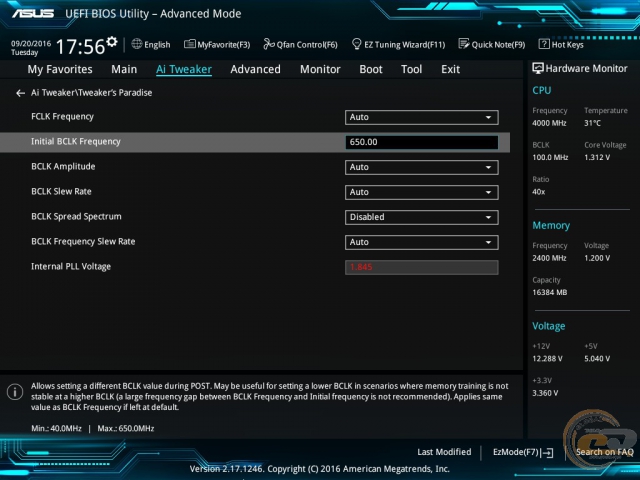Select the Initial BCLK Frequency label

pos(76,142)
